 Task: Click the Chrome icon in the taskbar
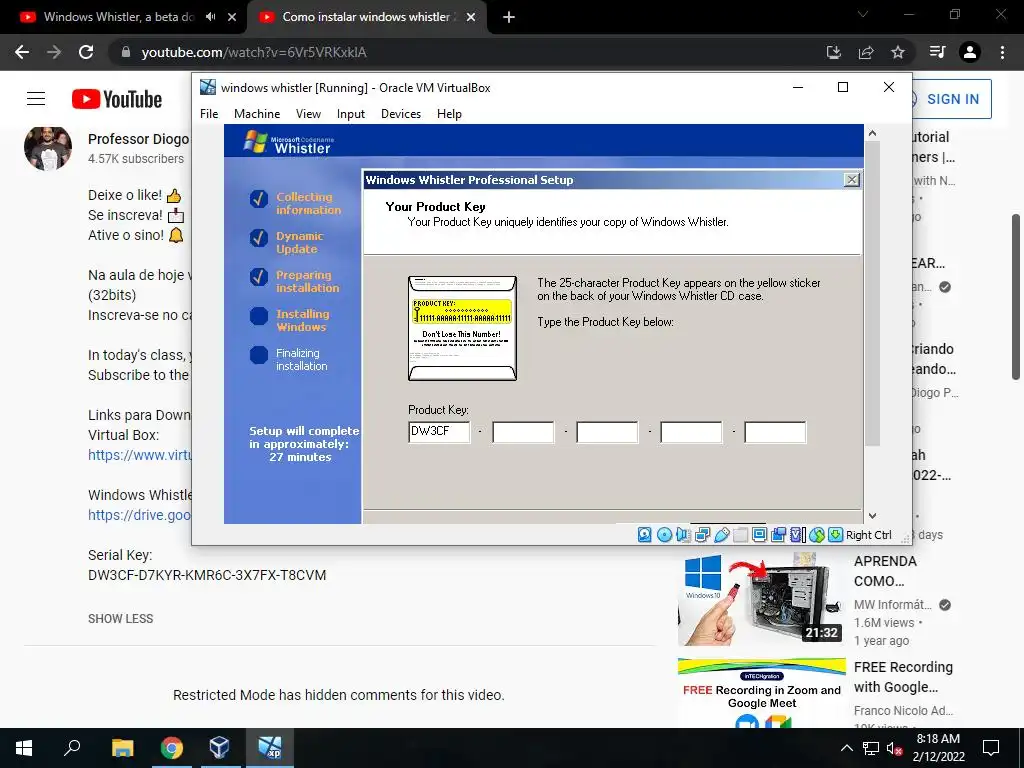pyautogui.click(x=171, y=748)
